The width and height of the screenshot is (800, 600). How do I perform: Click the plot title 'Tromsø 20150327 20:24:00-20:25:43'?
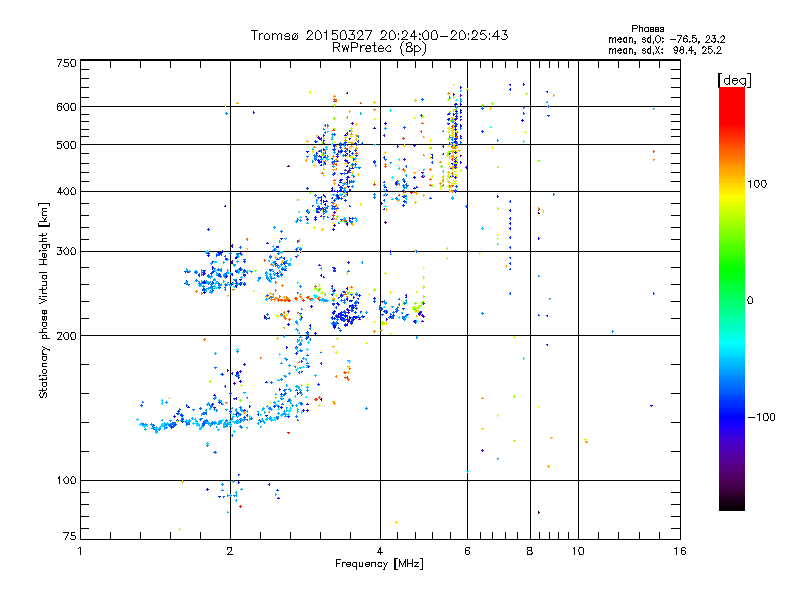379,35
